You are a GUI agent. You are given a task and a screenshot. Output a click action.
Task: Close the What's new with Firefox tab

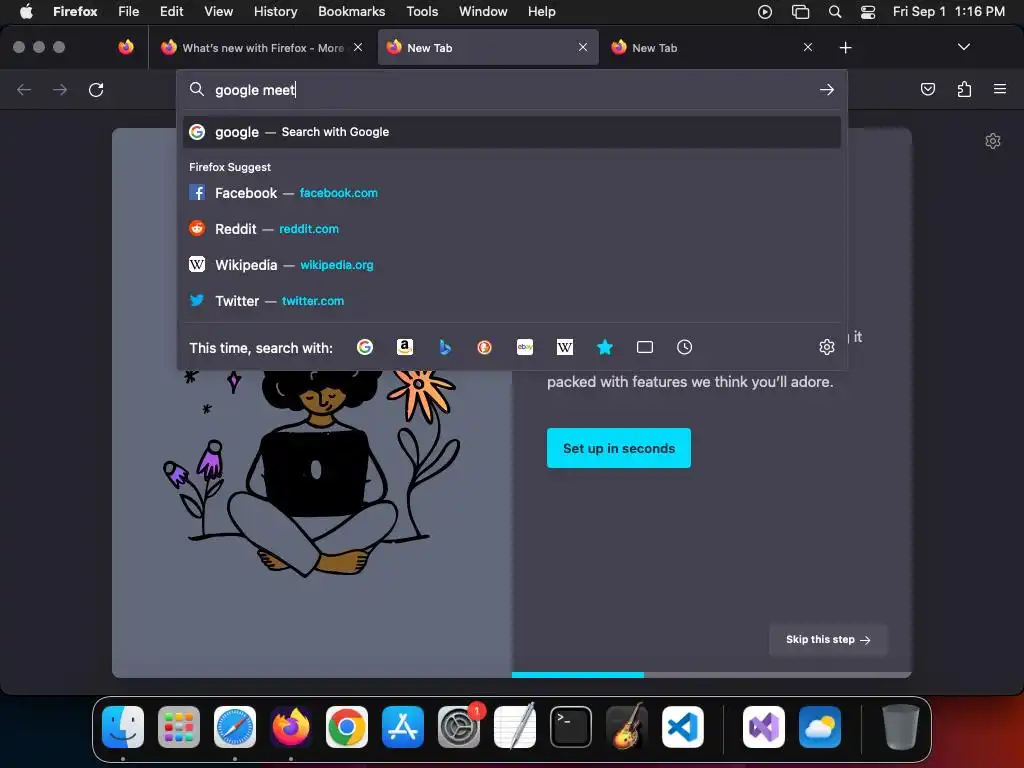click(x=358, y=47)
